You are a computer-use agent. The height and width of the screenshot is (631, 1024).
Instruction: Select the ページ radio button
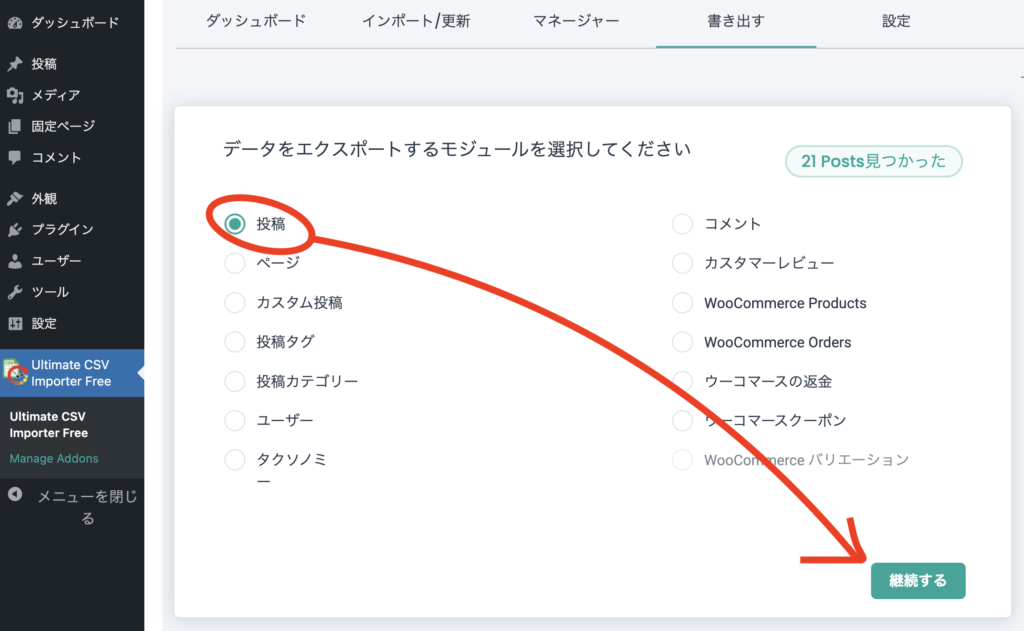coord(234,263)
